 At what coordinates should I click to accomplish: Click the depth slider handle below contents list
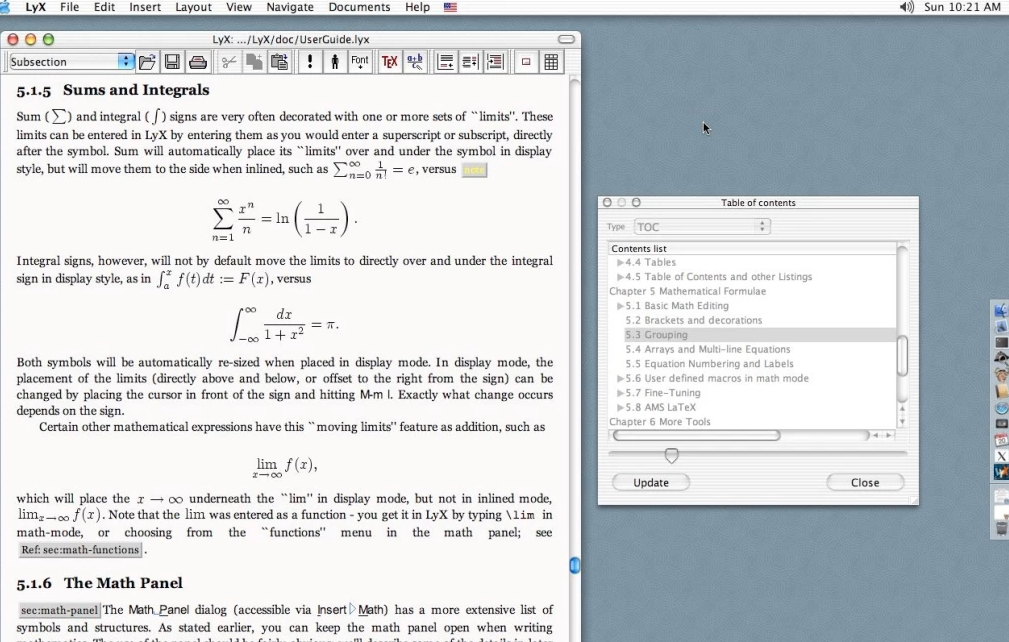(671, 456)
